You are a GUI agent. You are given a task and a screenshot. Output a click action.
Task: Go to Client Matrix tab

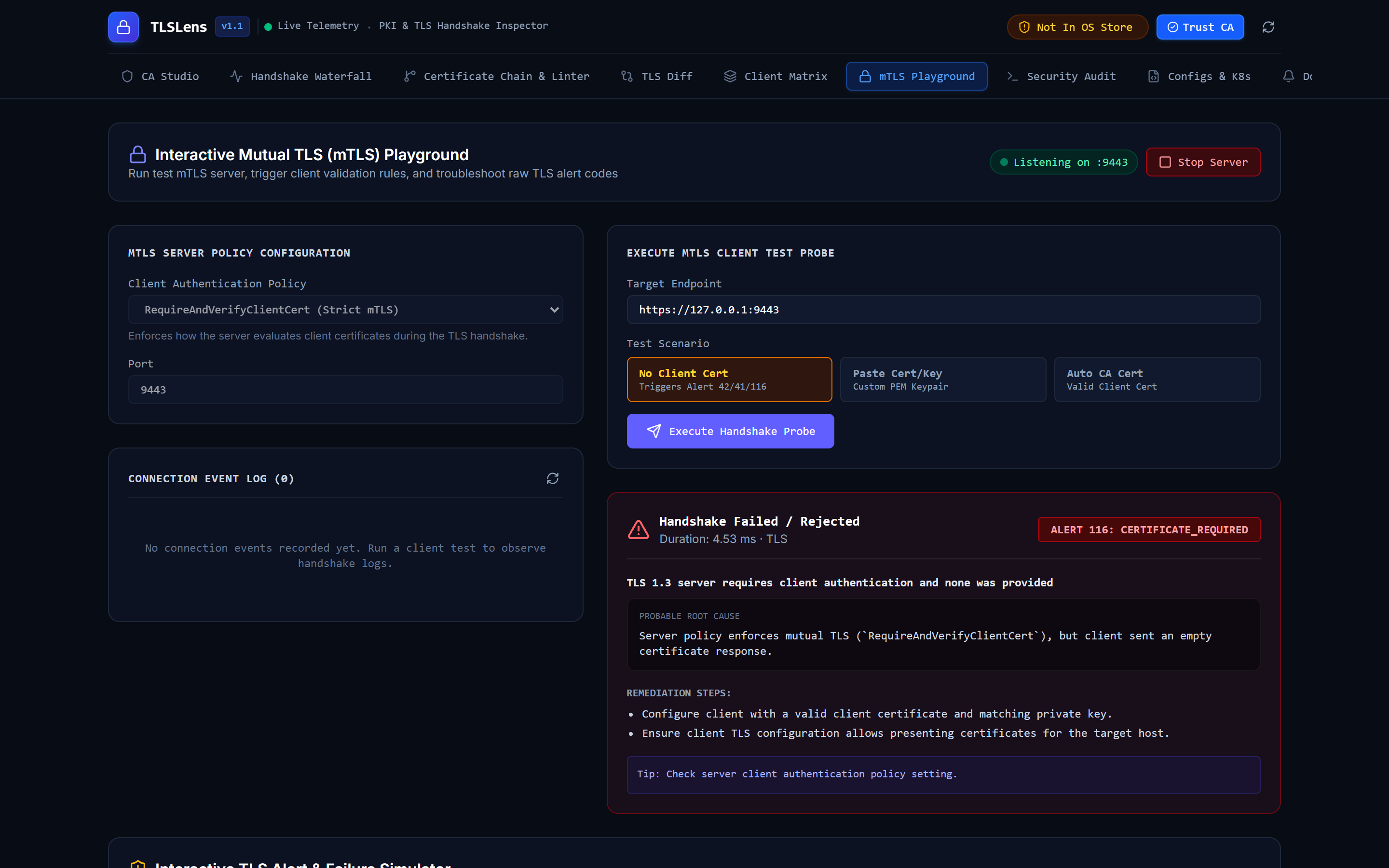pyautogui.click(x=776, y=76)
